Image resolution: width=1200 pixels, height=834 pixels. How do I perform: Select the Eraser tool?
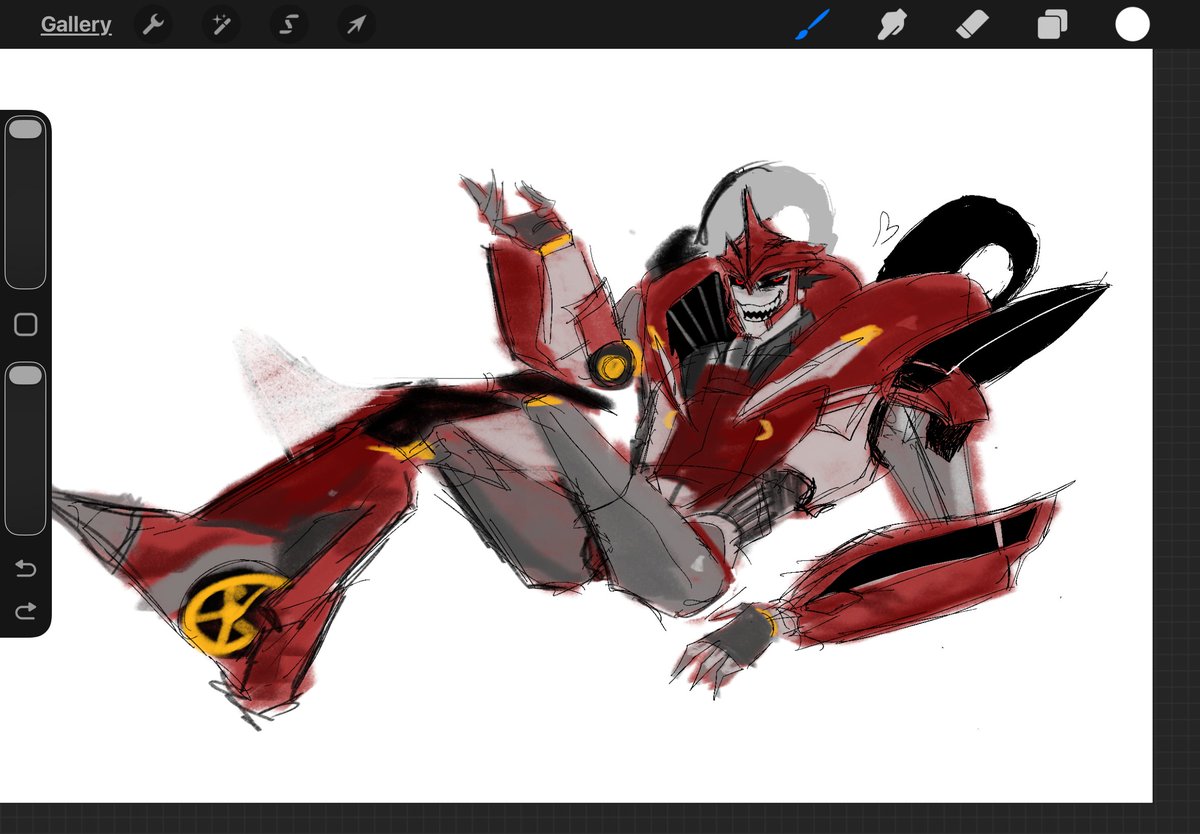tap(972, 24)
